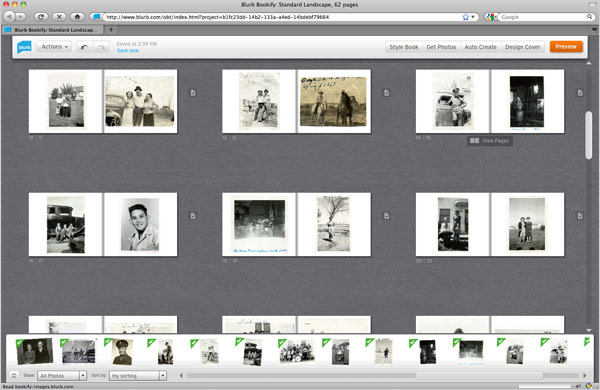Open the tab list dropdown at far right

(x=594, y=29)
